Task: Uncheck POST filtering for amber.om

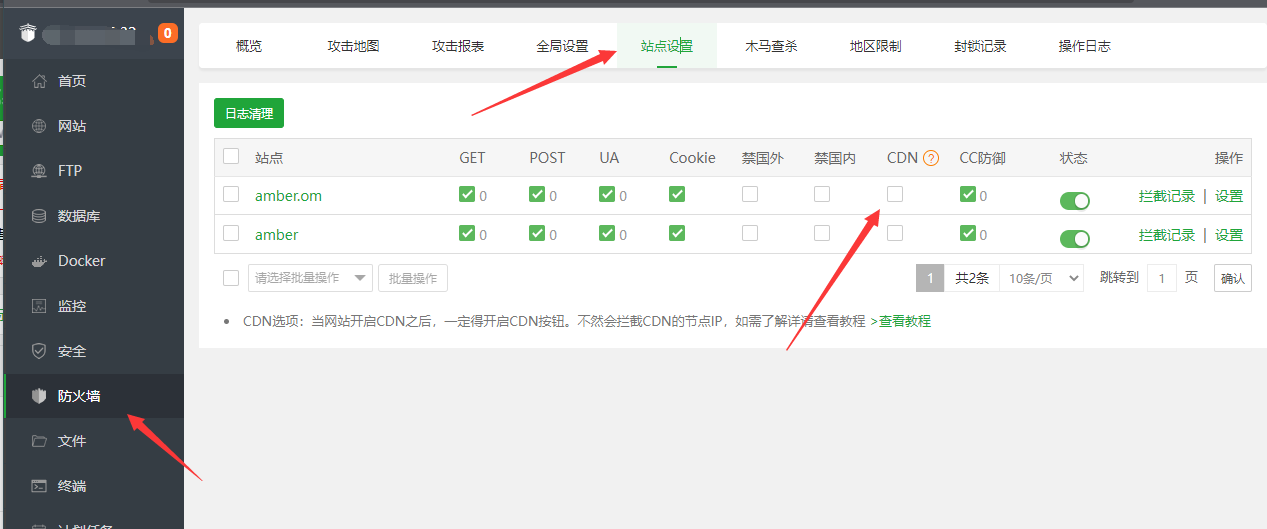Action: click(537, 194)
